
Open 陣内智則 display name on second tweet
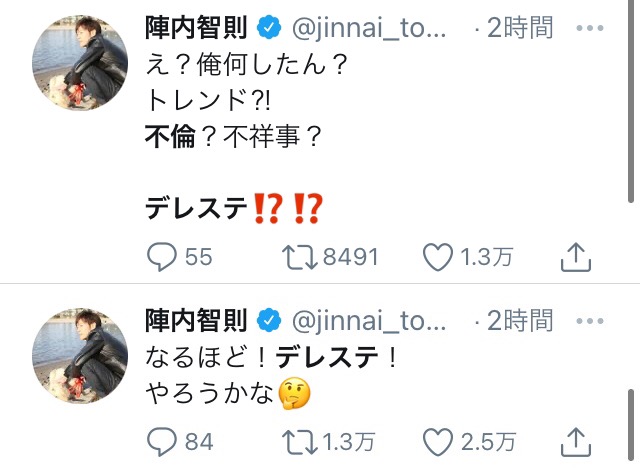tap(195, 320)
